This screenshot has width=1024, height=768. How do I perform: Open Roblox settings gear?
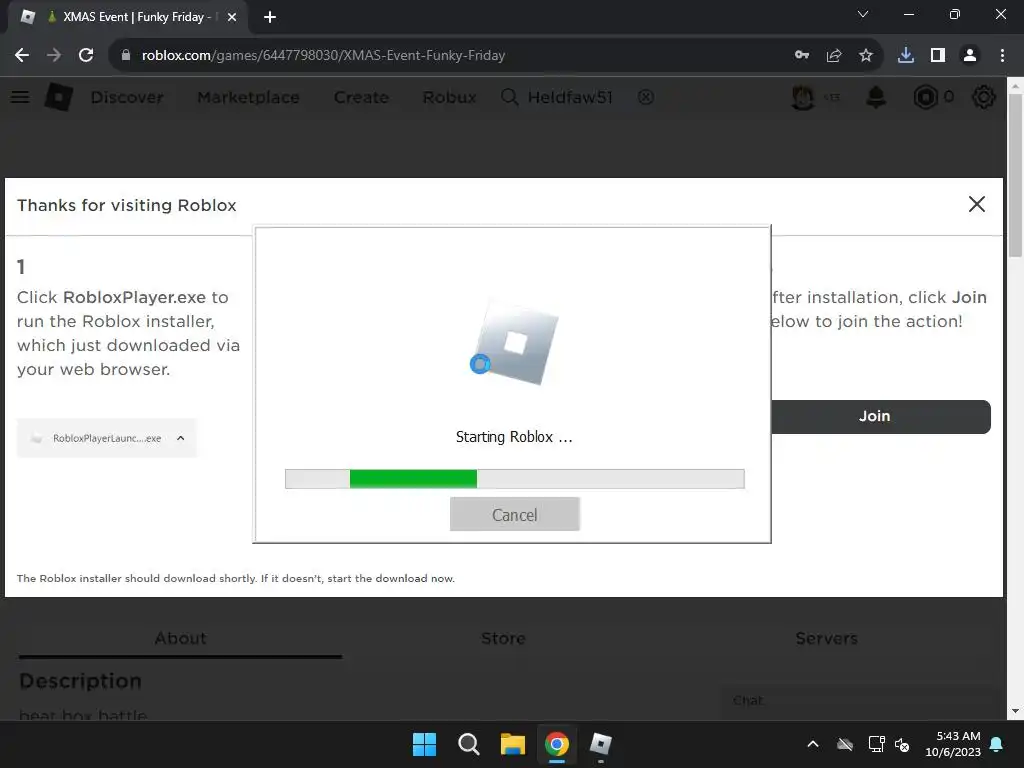click(x=984, y=97)
